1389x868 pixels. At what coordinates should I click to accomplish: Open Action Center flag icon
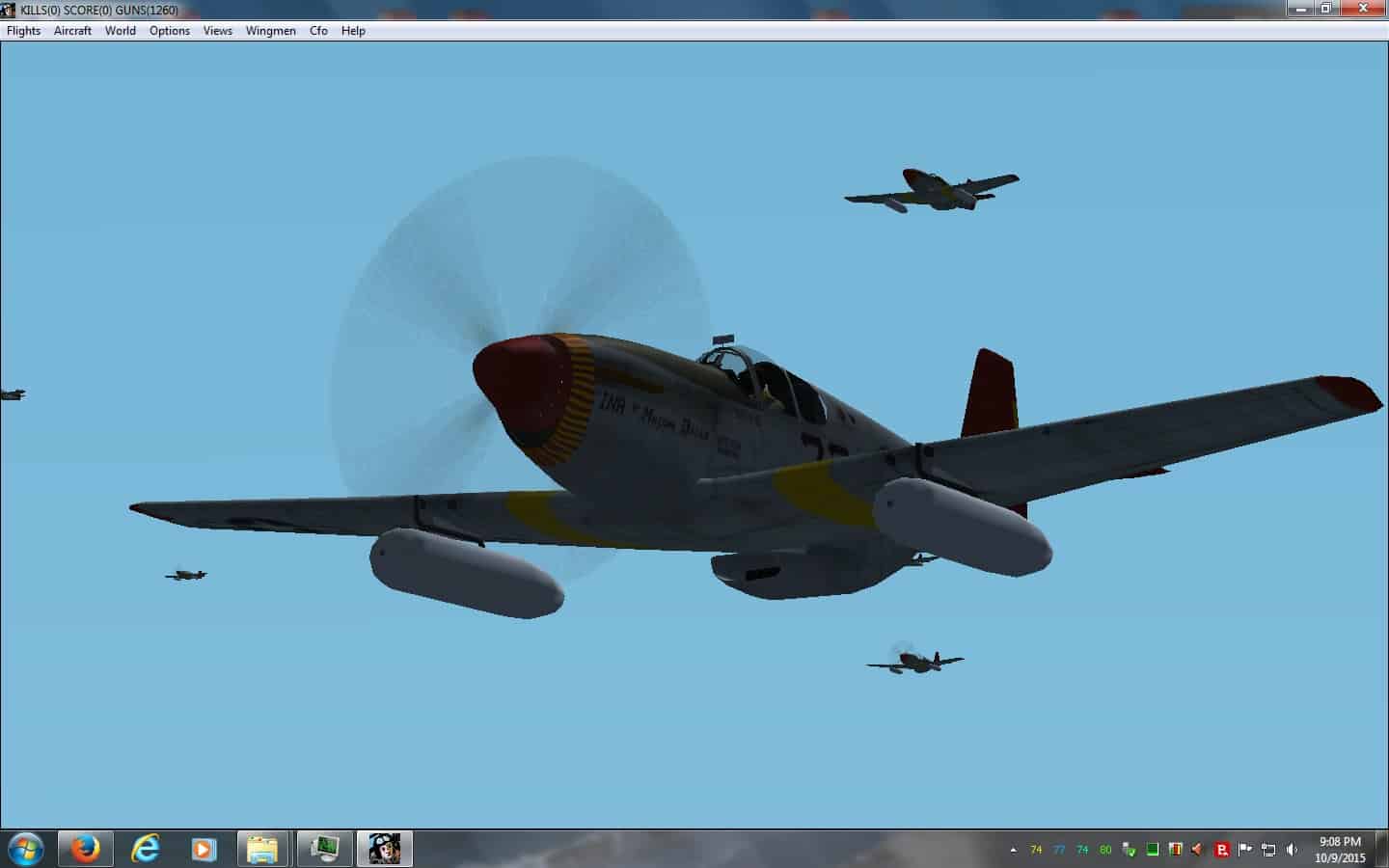[1245, 850]
